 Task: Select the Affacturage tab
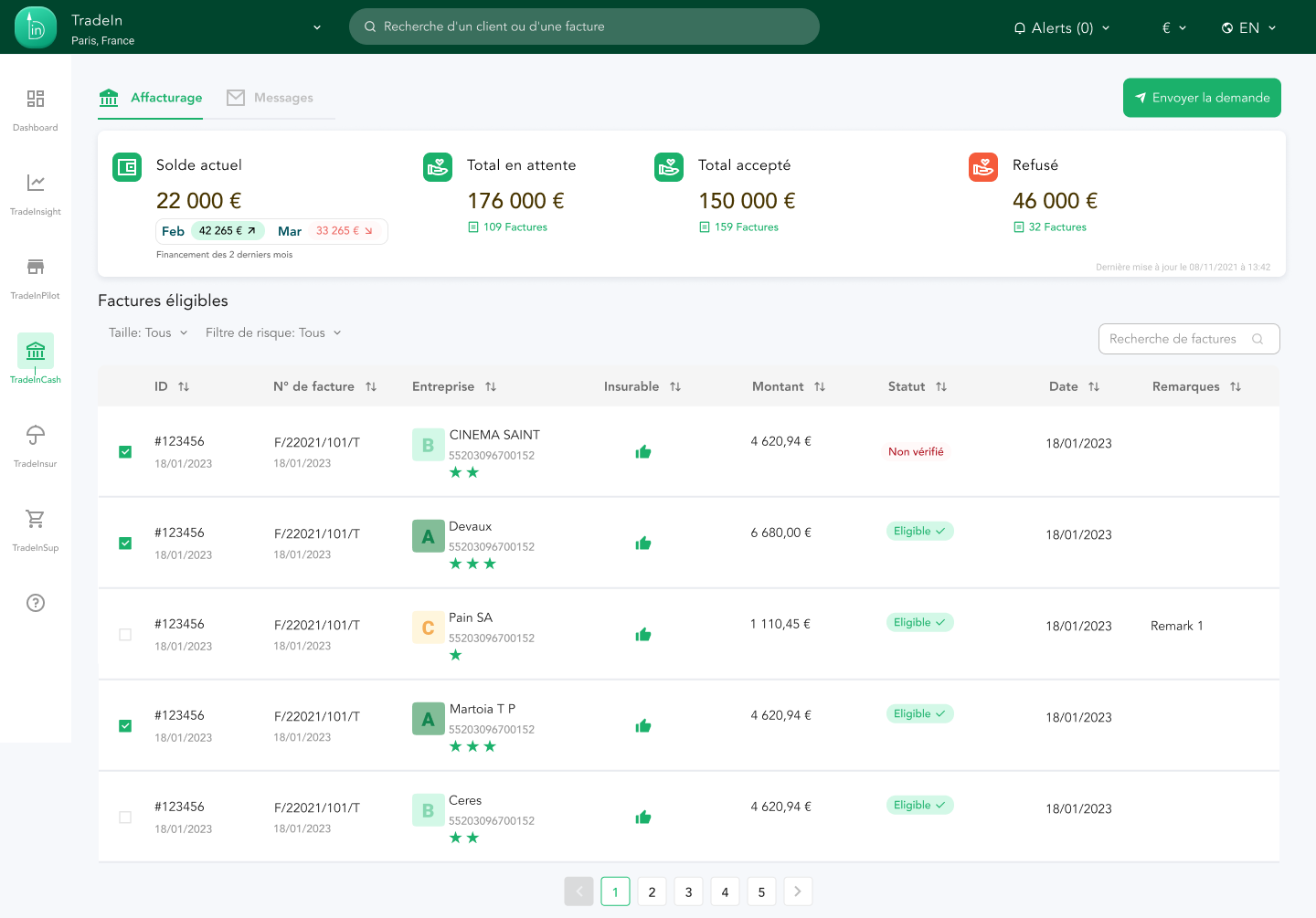pos(151,98)
